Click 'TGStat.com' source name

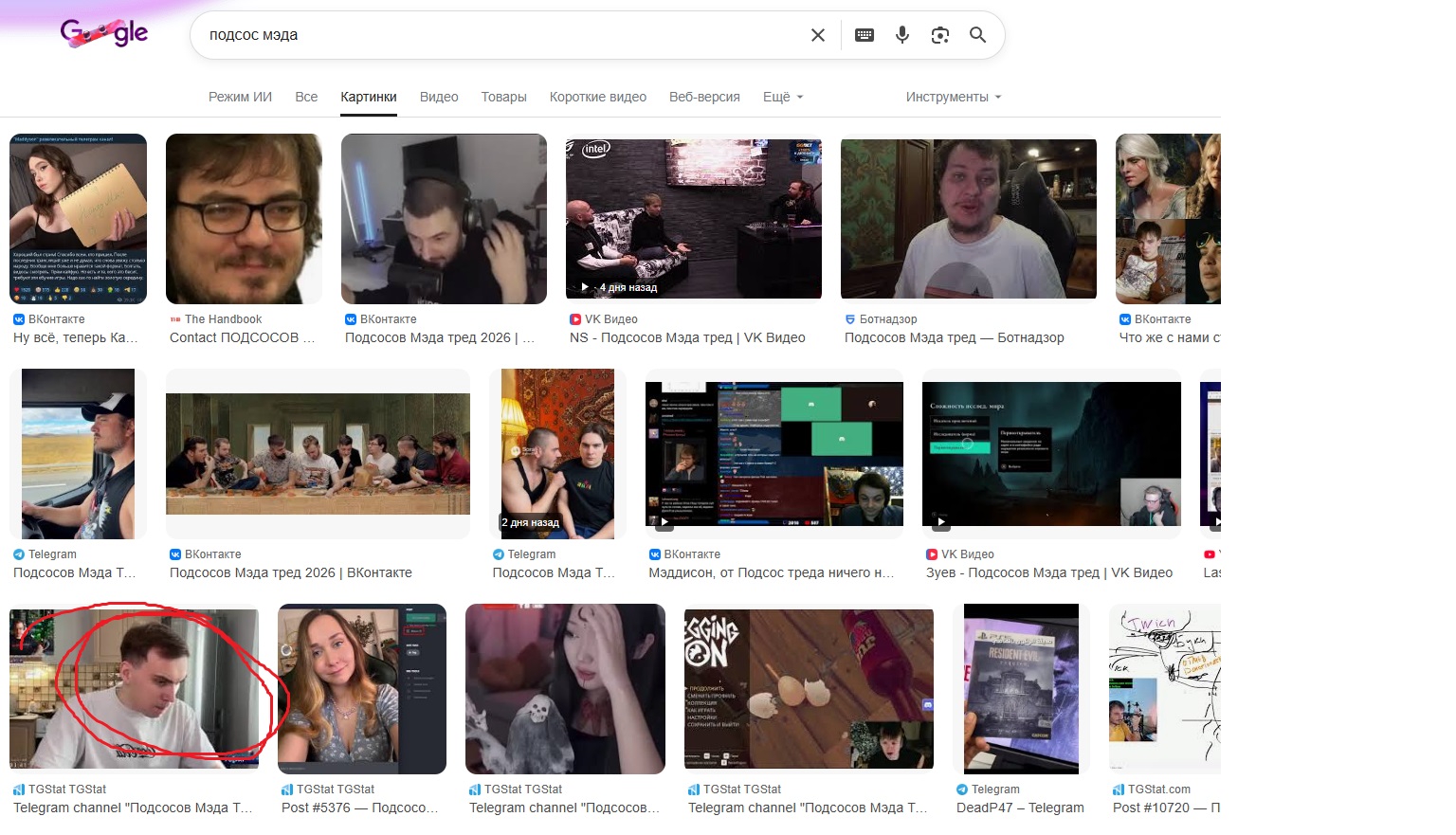1159,790
